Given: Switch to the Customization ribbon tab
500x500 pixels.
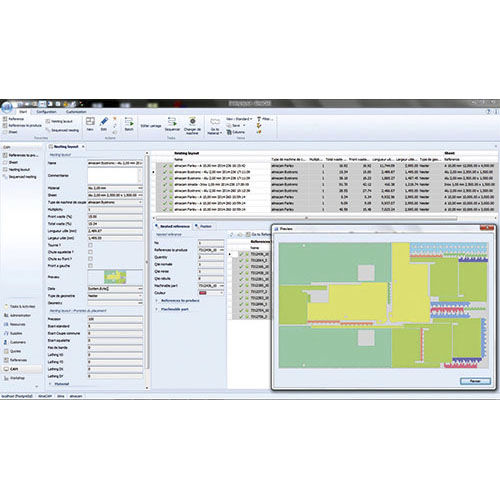Looking at the screenshot, I should pyautogui.click(x=76, y=112).
